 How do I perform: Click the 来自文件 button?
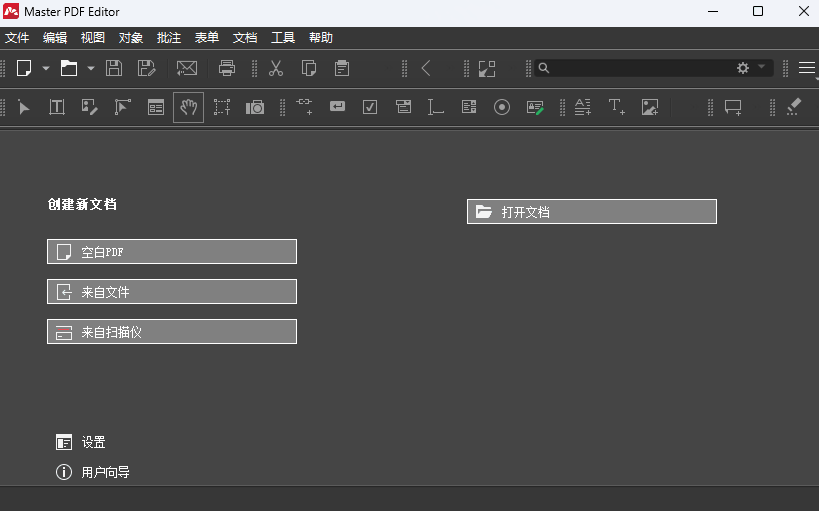pos(172,292)
